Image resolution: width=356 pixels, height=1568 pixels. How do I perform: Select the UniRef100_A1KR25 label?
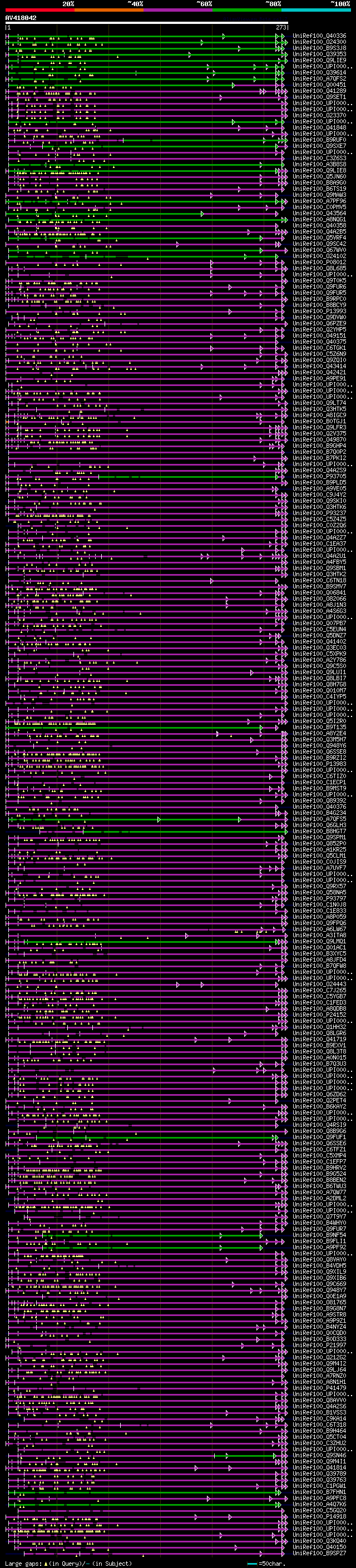319,849
